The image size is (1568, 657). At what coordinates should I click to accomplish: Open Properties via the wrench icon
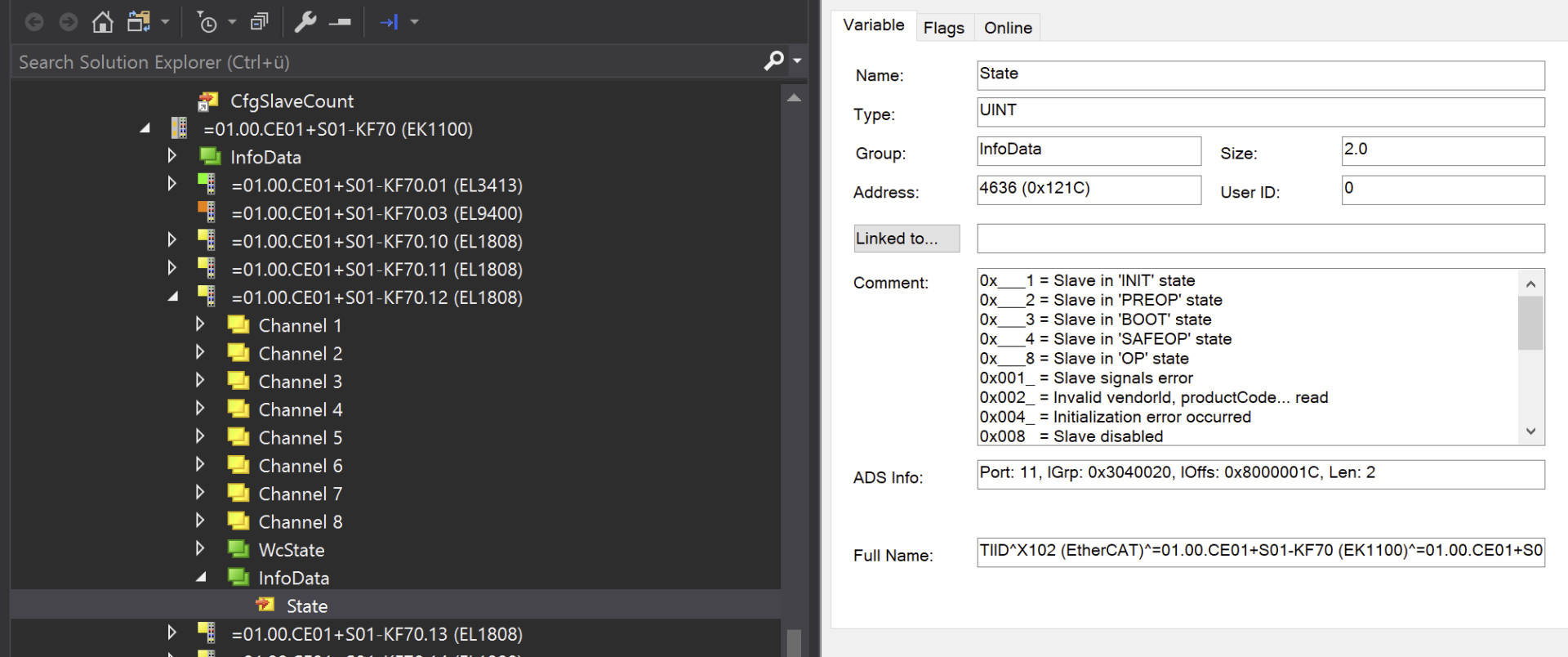click(x=305, y=22)
